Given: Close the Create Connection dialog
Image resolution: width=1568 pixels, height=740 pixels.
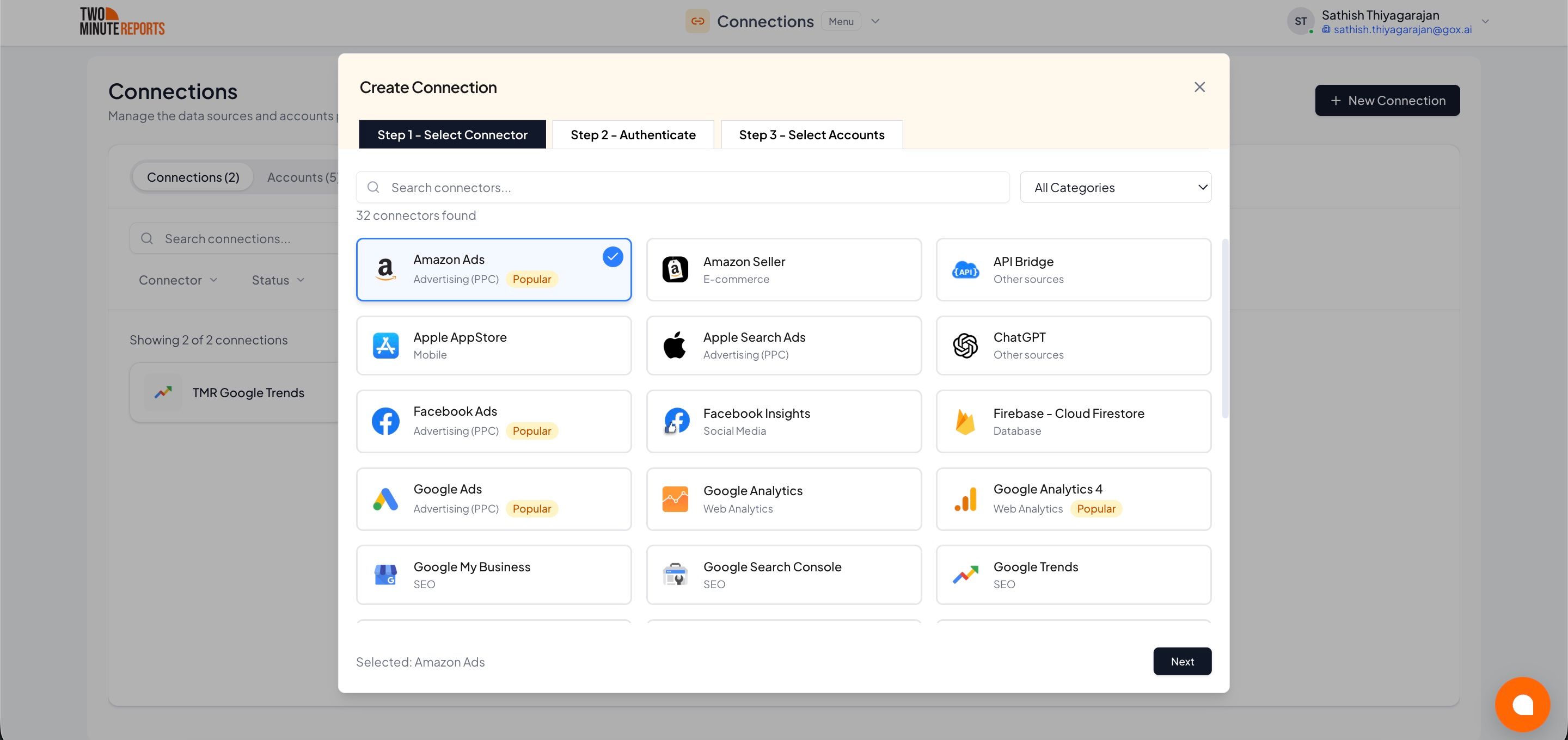Looking at the screenshot, I should click(x=1199, y=87).
